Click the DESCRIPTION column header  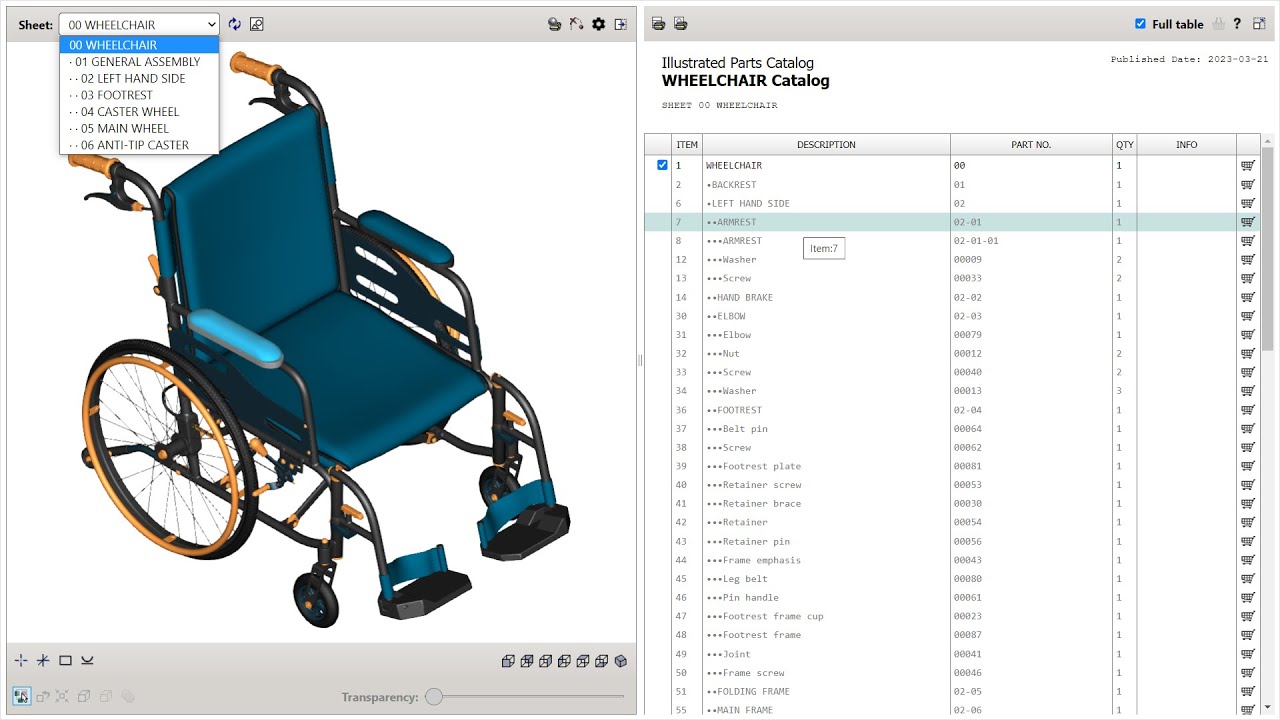pos(826,145)
